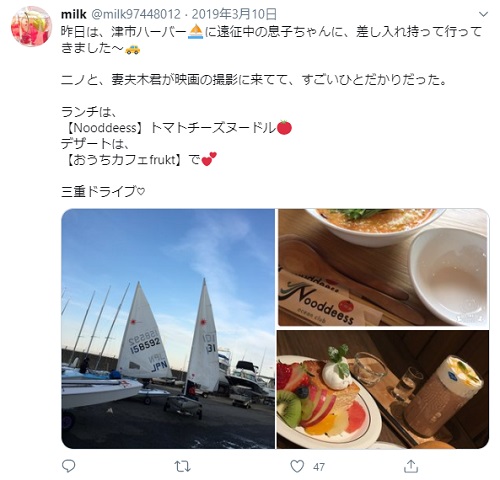Click the two hearts emoji

click(x=209, y=159)
